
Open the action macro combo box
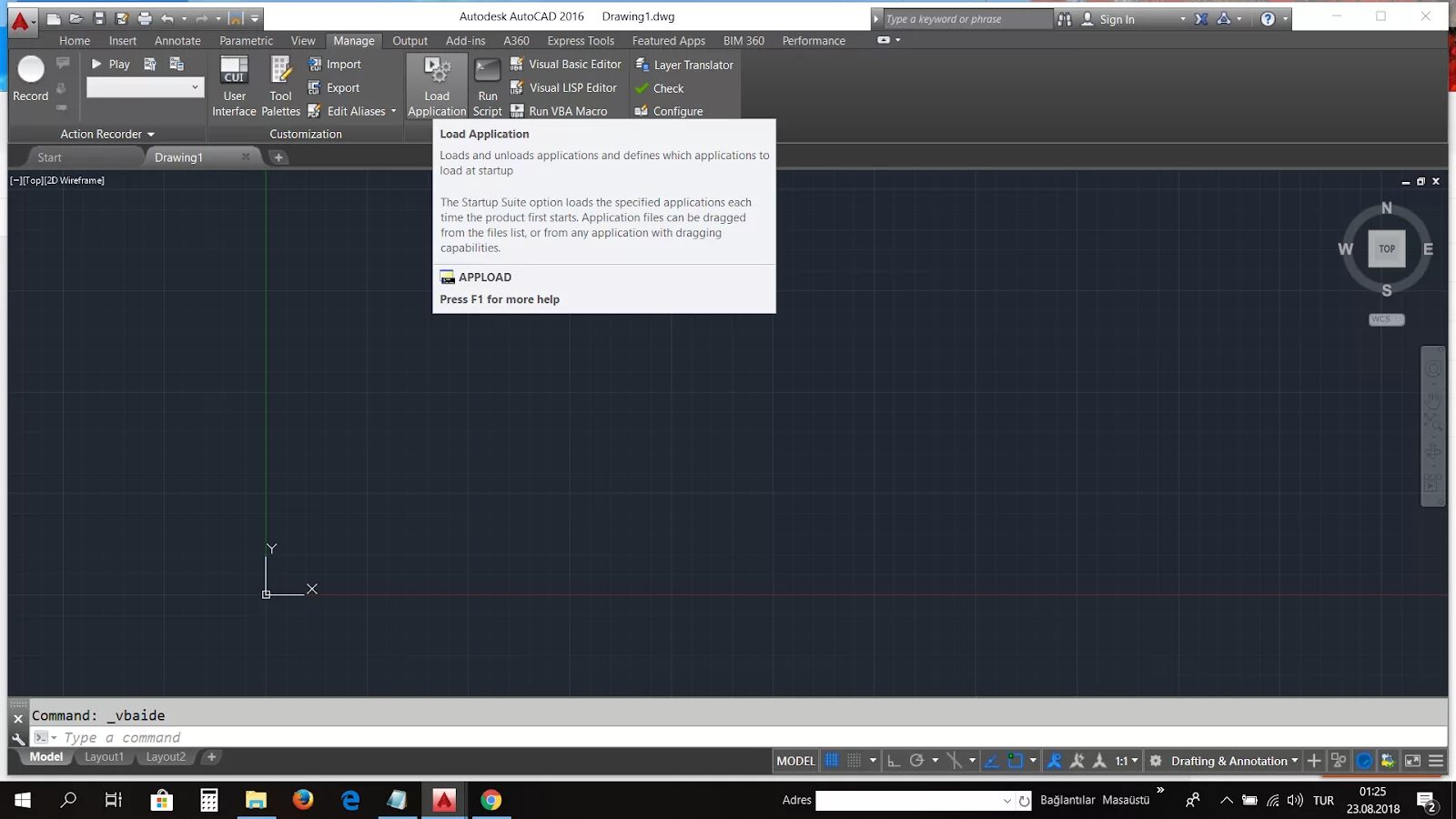click(x=144, y=87)
